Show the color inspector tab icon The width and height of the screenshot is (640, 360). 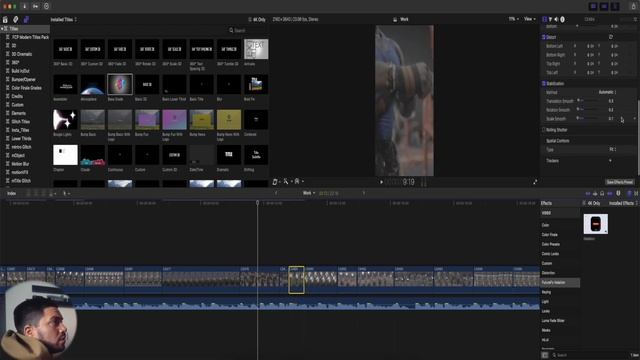click(x=550, y=19)
